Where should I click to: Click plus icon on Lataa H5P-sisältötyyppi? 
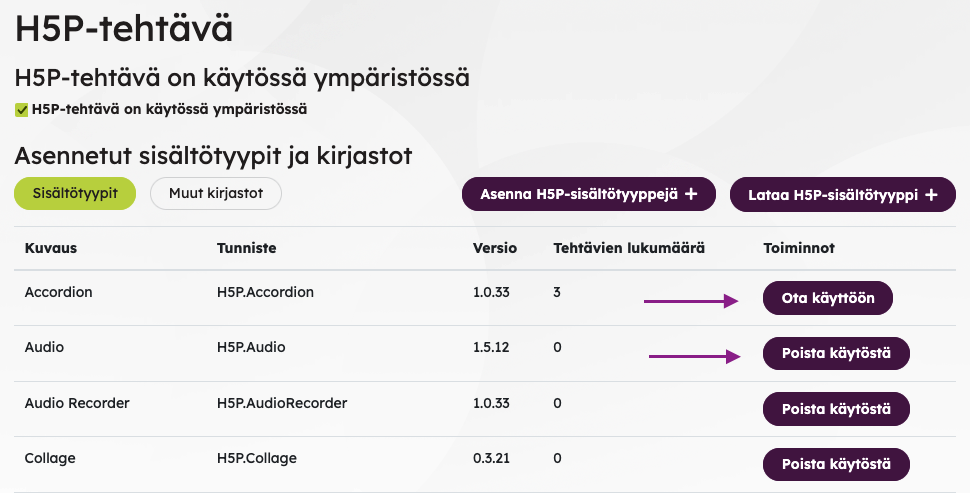[931, 195]
